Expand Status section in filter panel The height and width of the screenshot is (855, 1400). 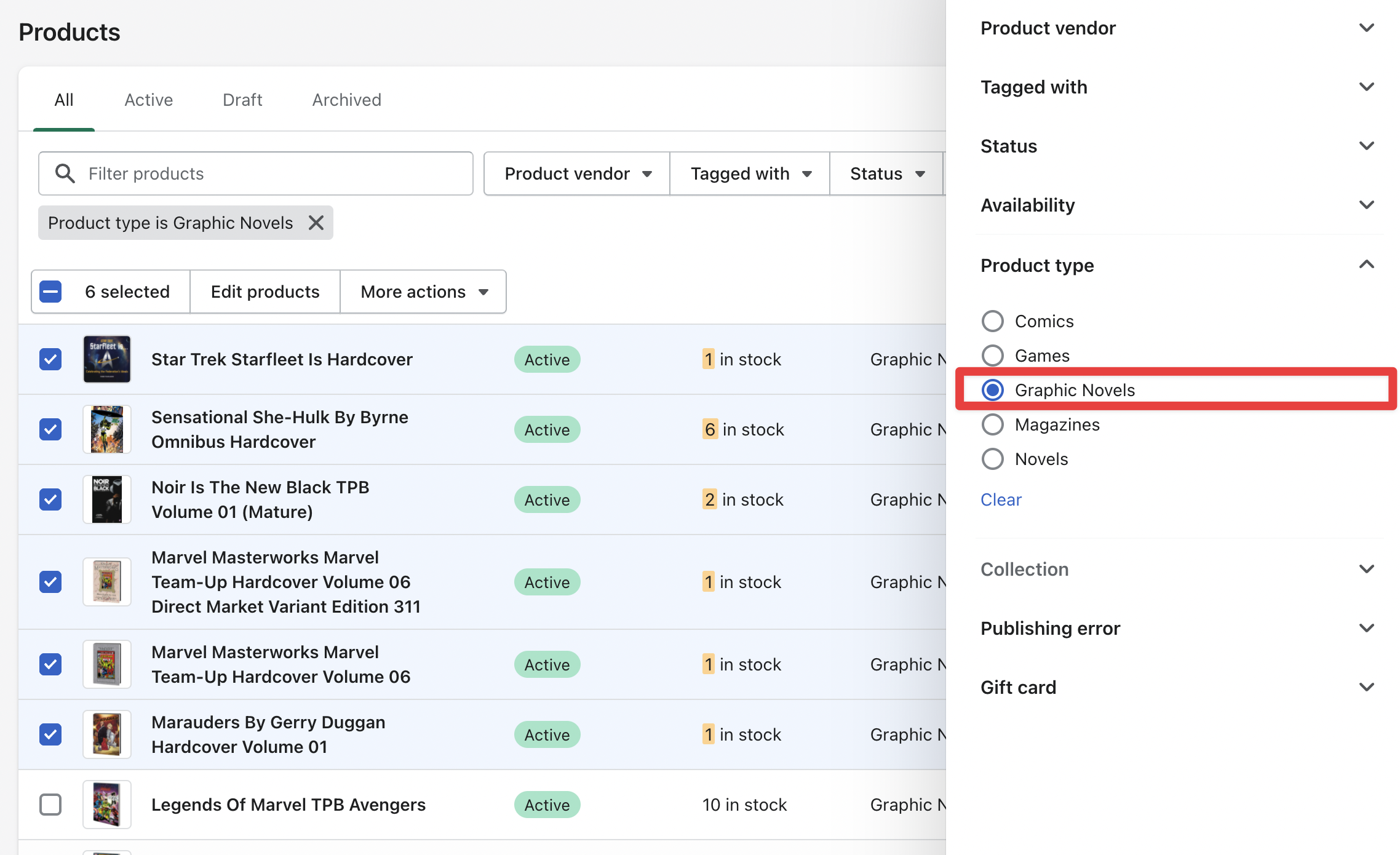[x=1177, y=146]
